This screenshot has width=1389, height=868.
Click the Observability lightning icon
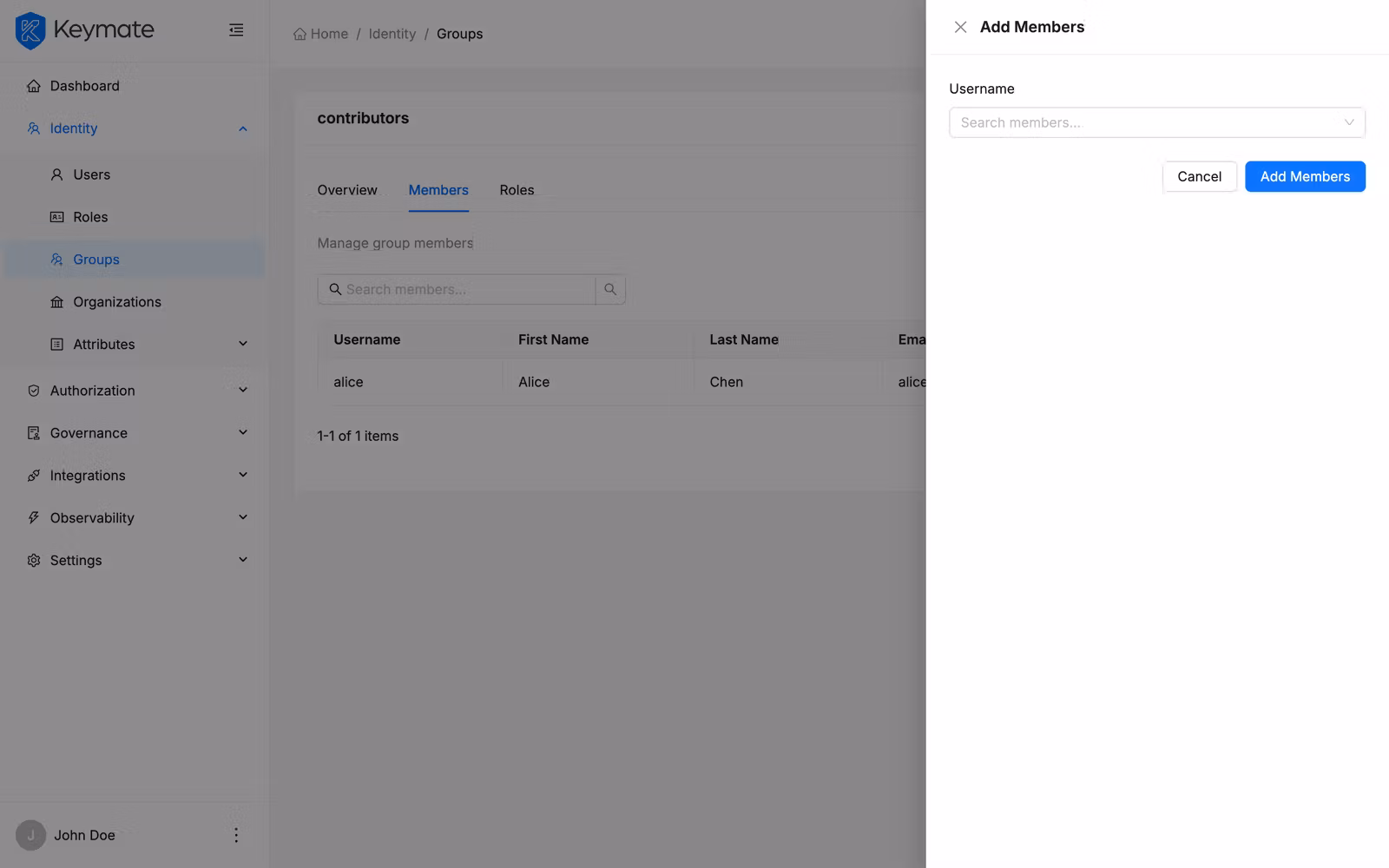coord(32,517)
